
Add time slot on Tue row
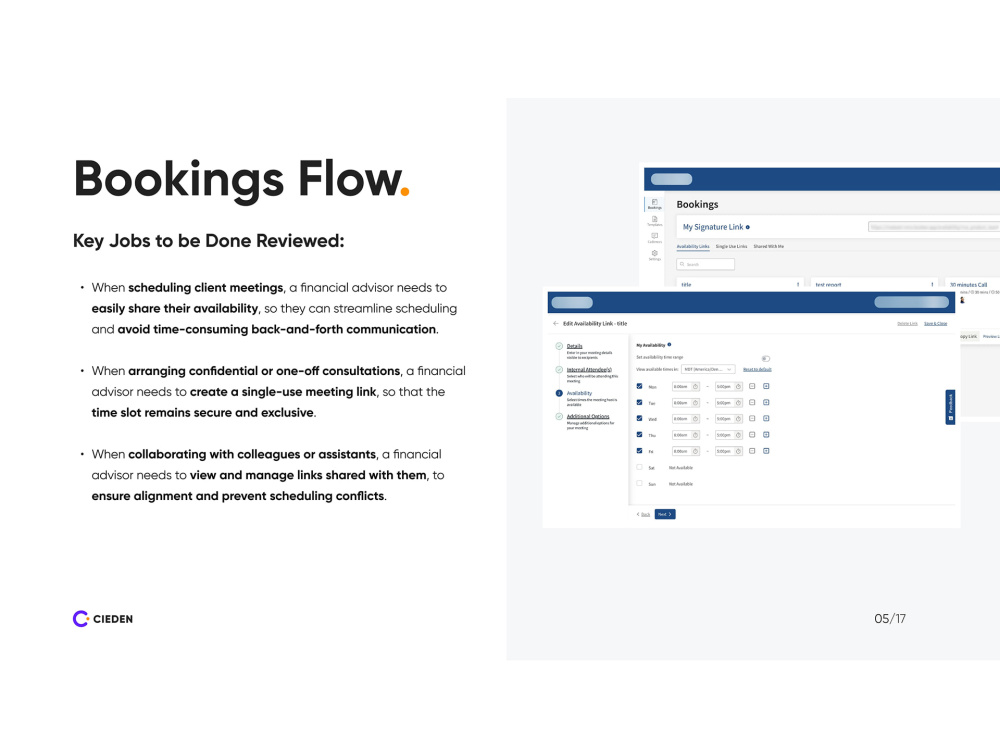coord(766,402)
